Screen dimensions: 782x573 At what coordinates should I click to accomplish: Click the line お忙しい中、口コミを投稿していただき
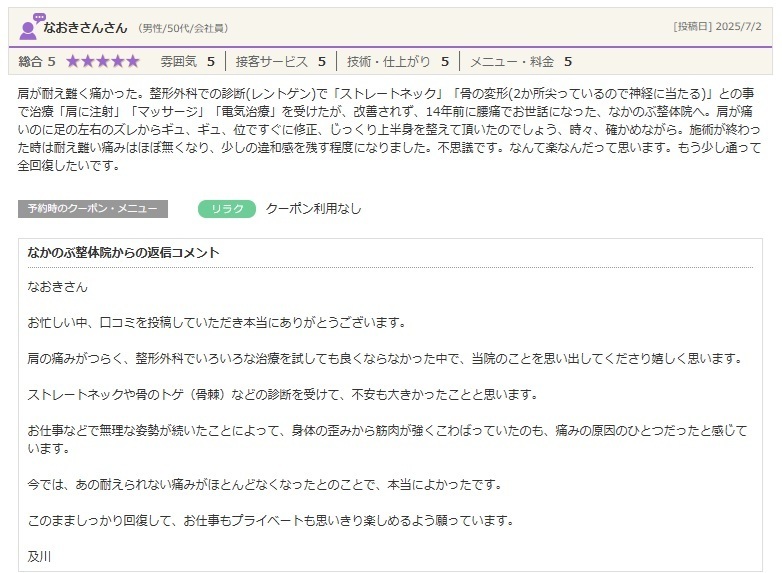click(x=217, y=323)
